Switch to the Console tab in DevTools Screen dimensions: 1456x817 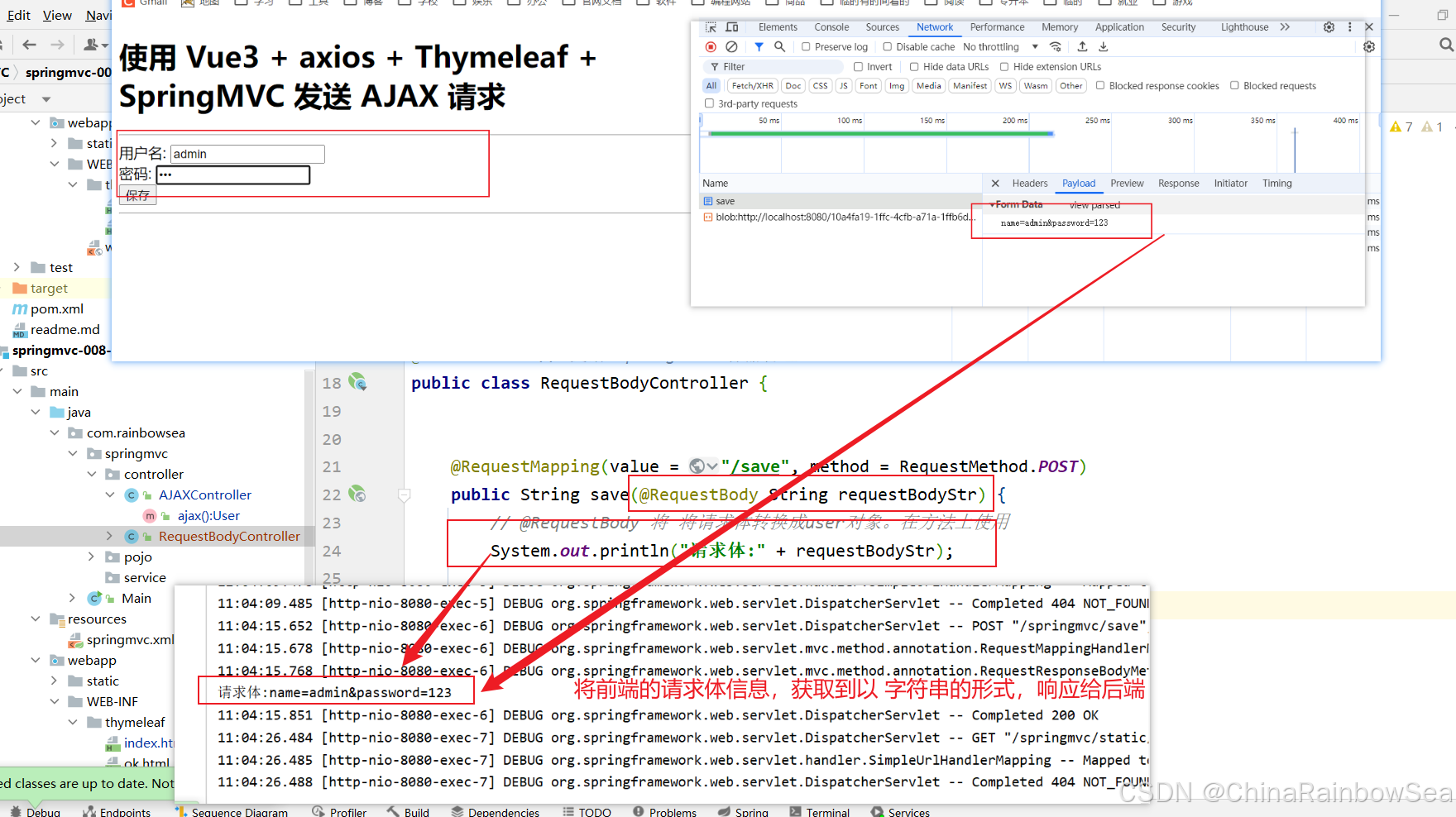coord(831,27)
